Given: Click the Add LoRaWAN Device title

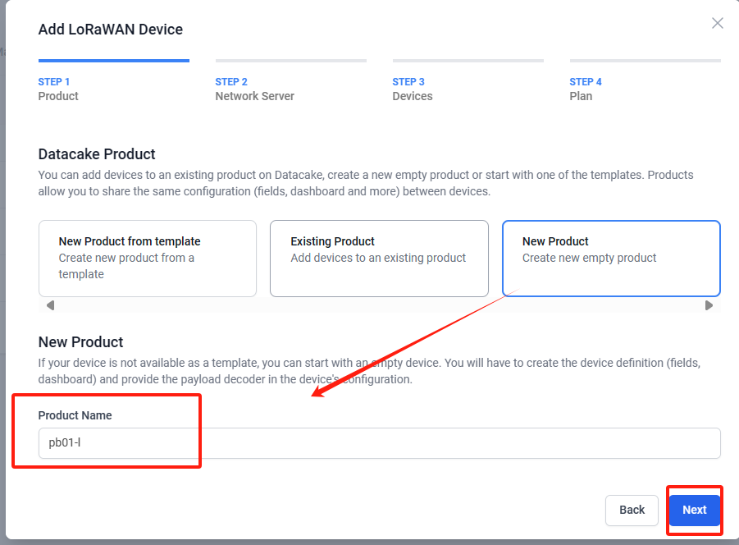Looking at the screenshot, I should tap(110, 29).
